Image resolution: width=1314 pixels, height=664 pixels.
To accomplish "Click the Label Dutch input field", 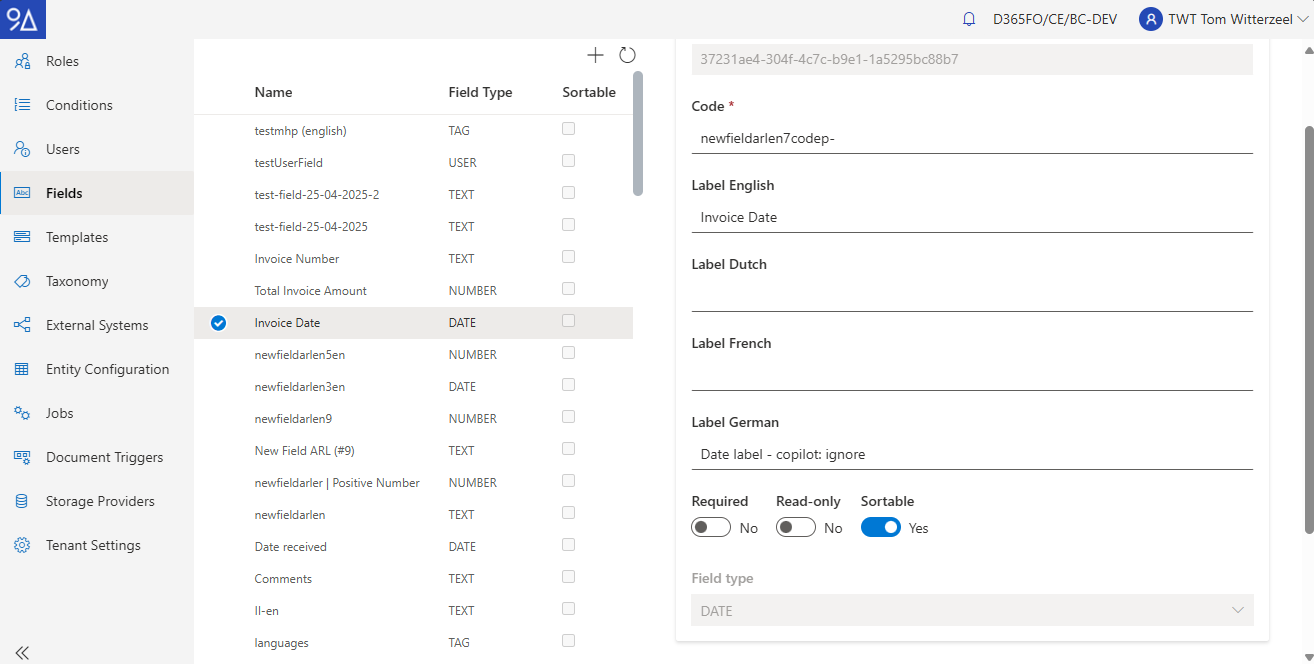I will (972, 296).
